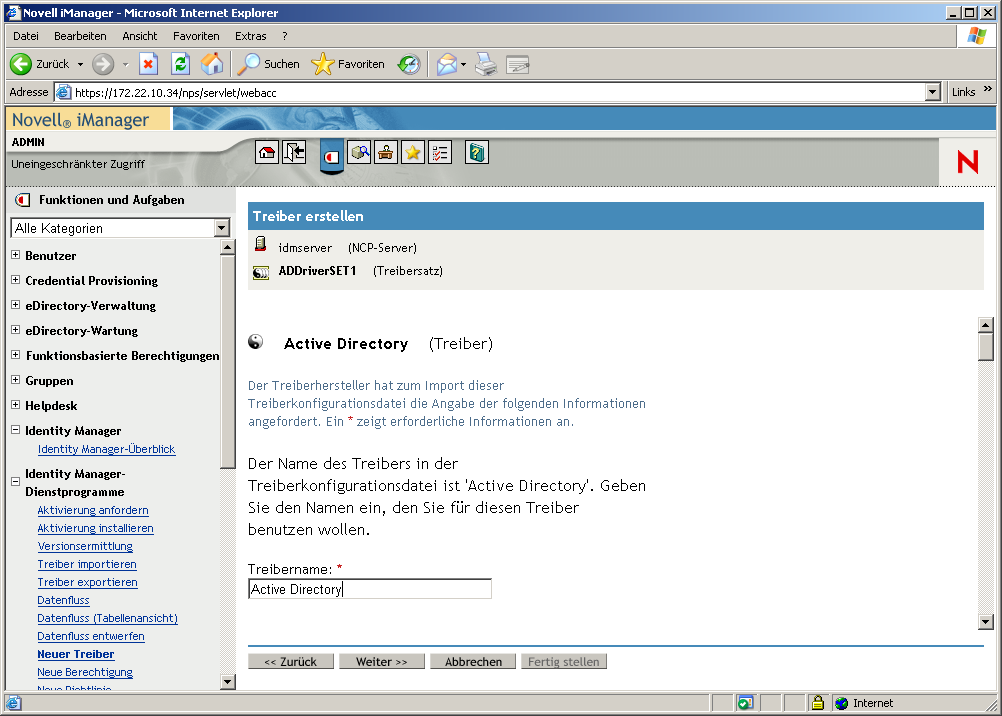
Task: Open the Treiber exportieren link
Action: [87, 582]
